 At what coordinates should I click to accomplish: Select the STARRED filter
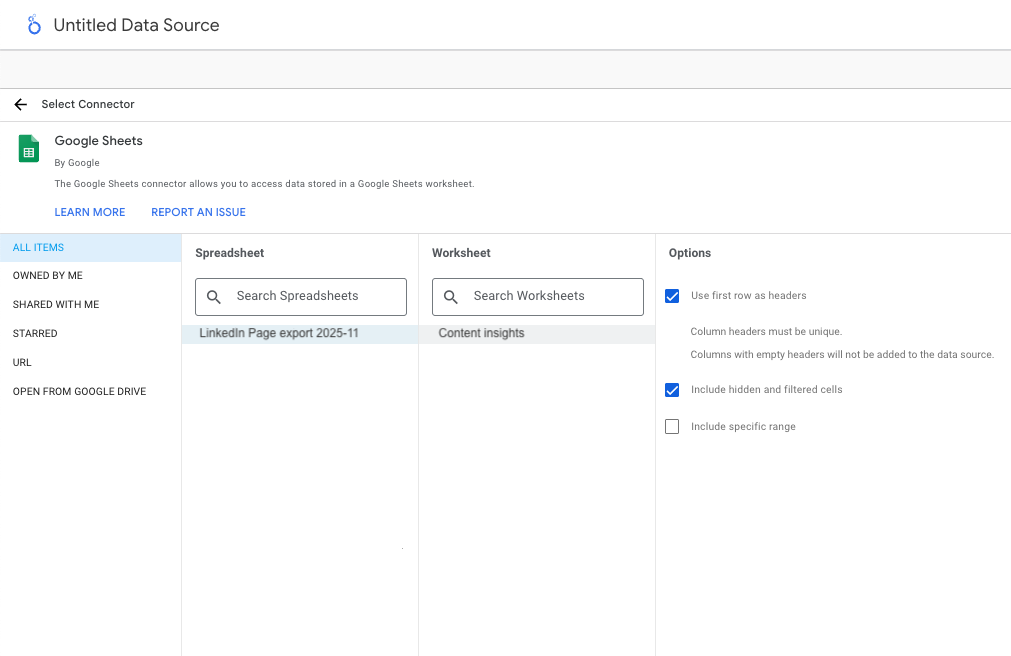(x=35, y=333)
